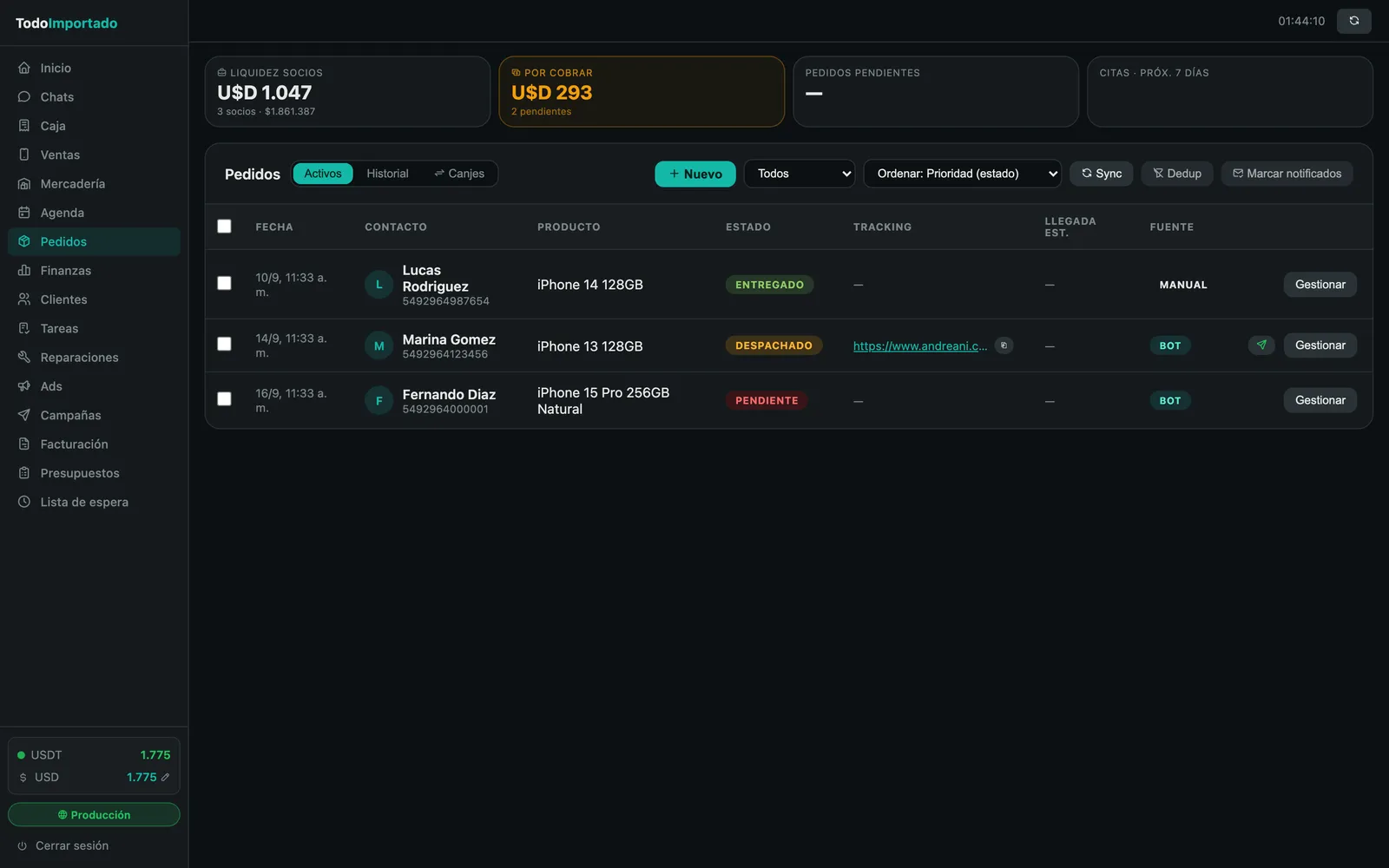Click Gestionar for the iPhone 14 128GB order

pyautogui.click(x=1320, y=285)
